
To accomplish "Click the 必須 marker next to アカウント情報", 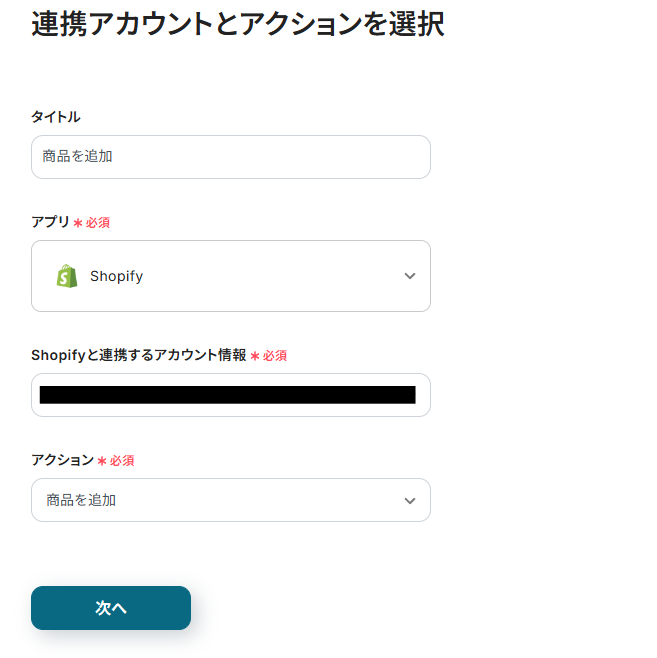I will coord(275,356).
